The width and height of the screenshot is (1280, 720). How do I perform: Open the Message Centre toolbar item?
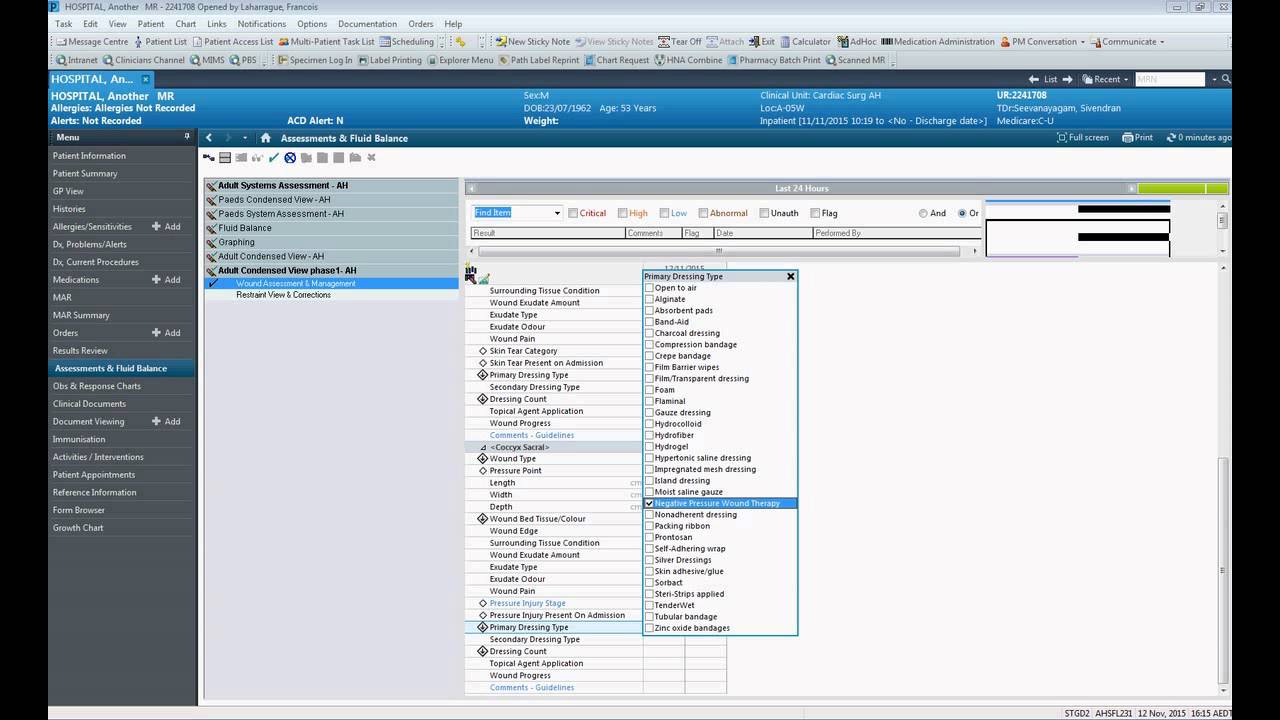91,42
